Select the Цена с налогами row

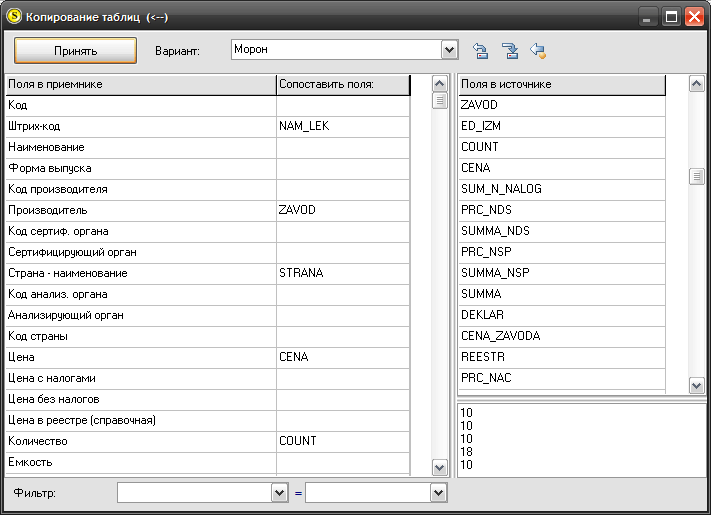(141, 379)
